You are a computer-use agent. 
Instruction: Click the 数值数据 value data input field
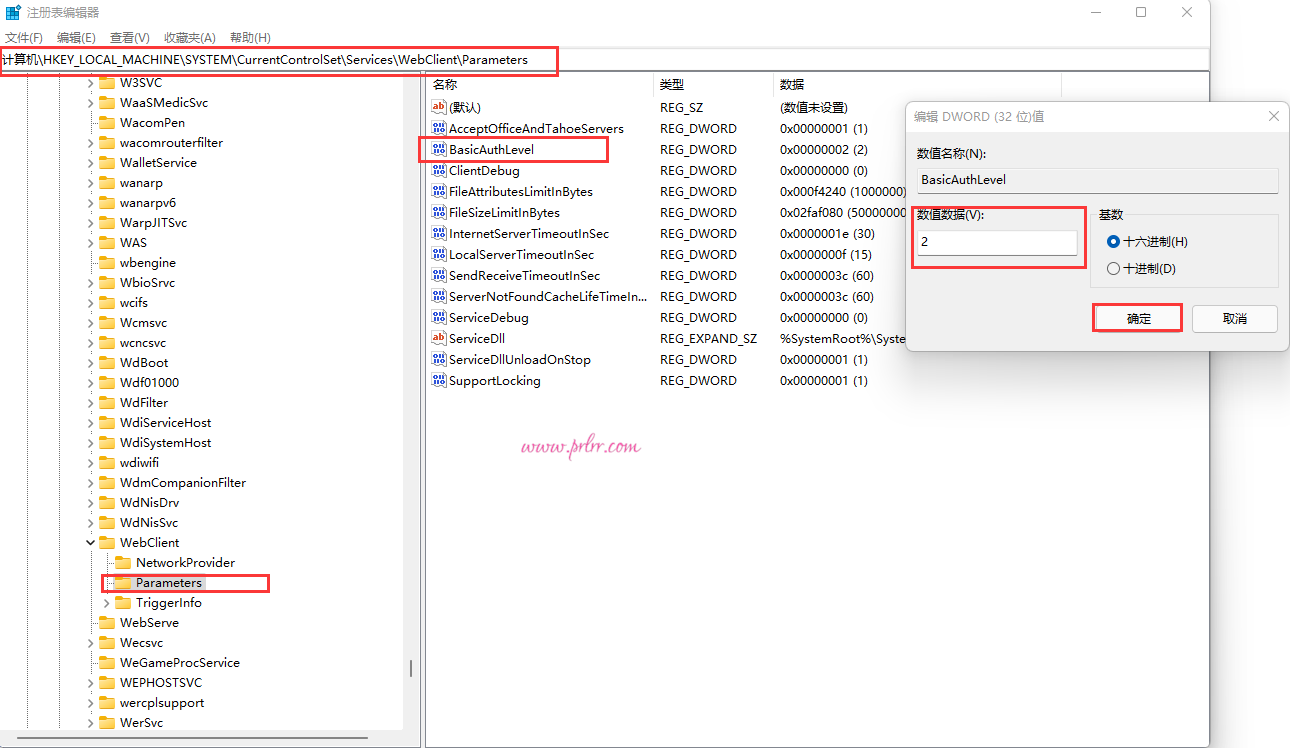click(x=997, y=242)
